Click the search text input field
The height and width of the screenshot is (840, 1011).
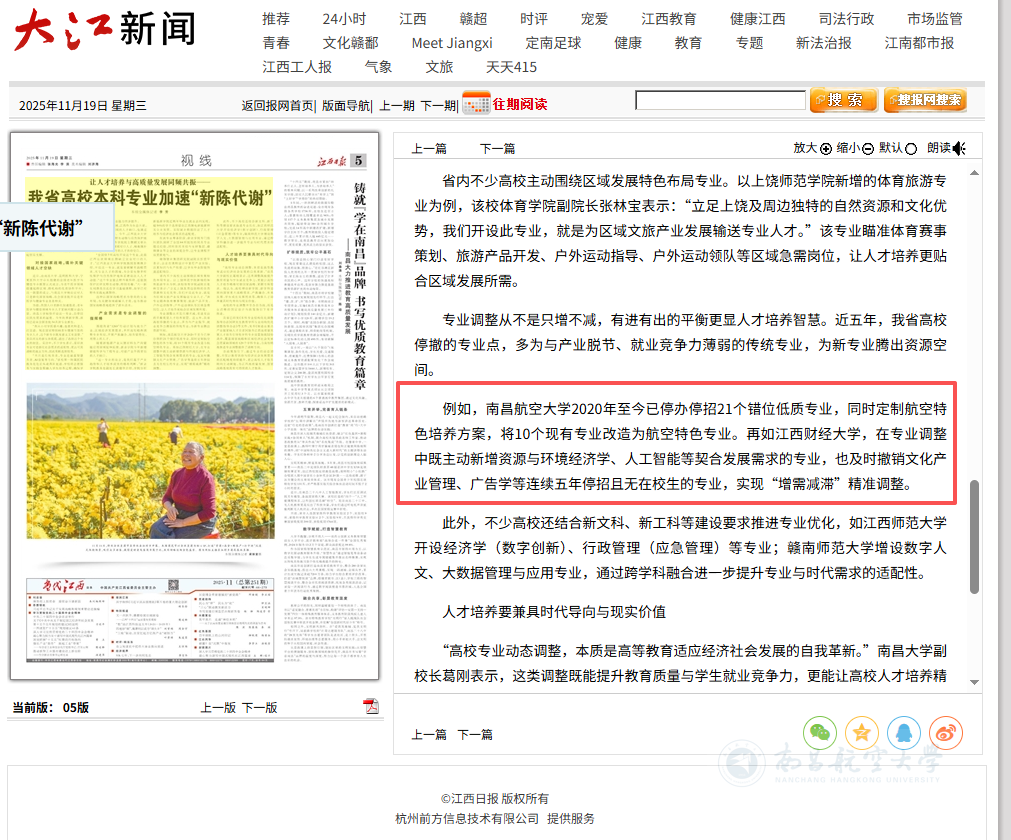[x=720, y=100]
